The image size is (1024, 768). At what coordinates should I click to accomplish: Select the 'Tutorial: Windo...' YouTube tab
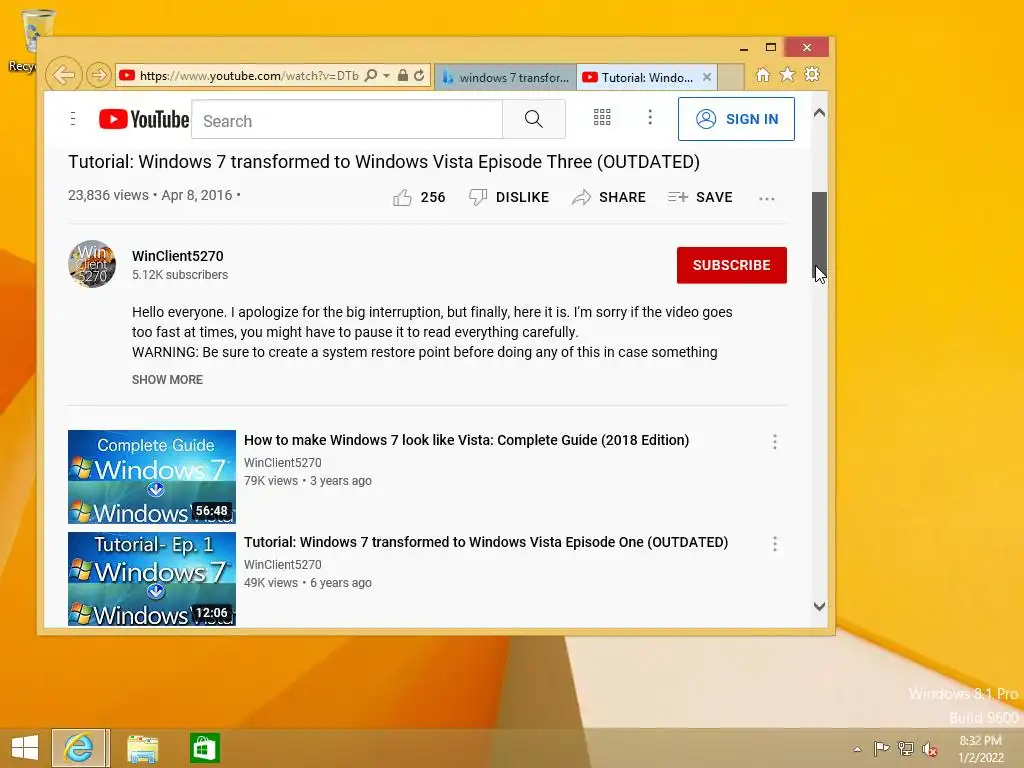pos(639,77)
